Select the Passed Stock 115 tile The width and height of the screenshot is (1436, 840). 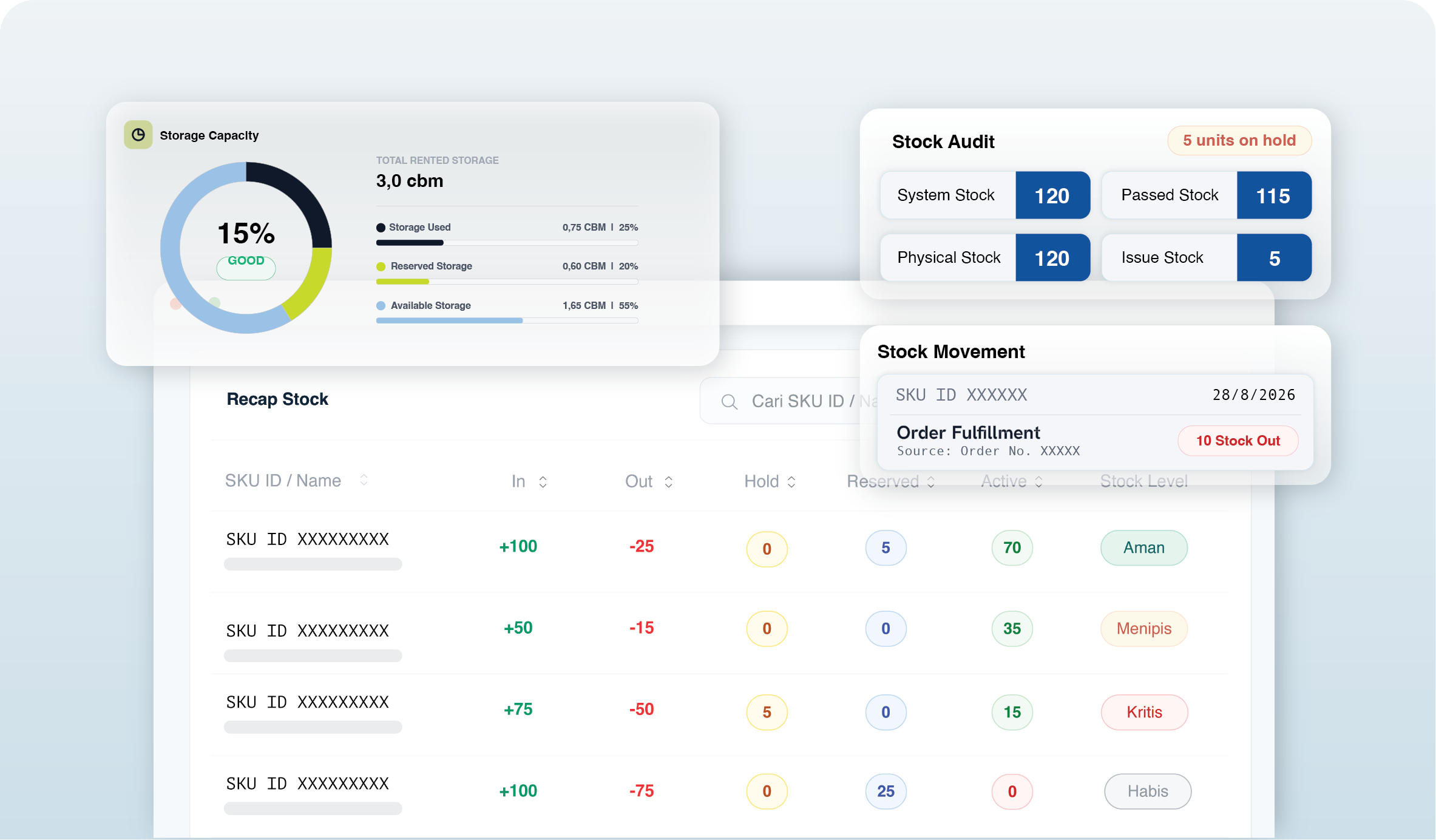pos(1207,195)
